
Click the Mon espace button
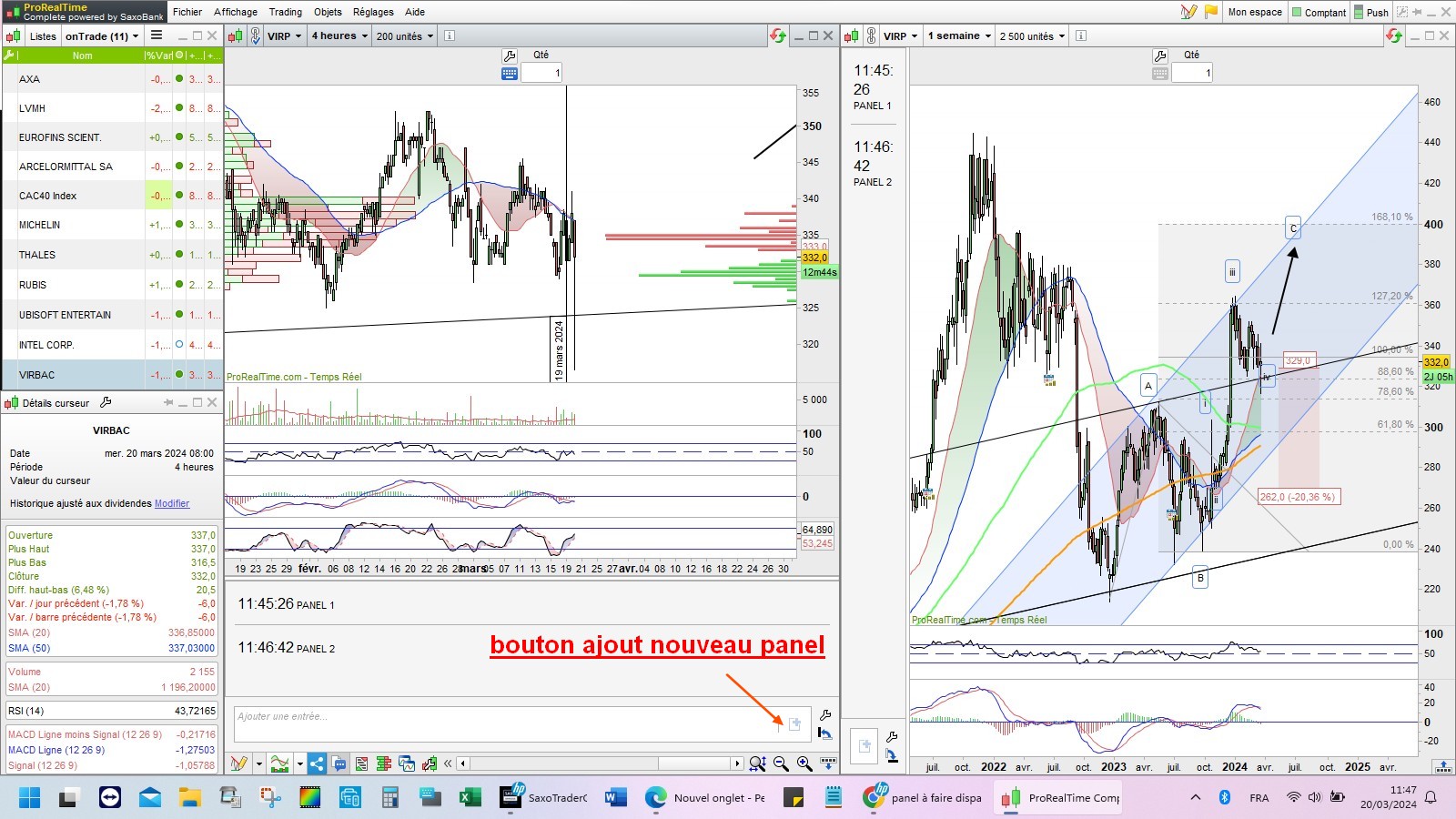click(x=1255, y=12)
